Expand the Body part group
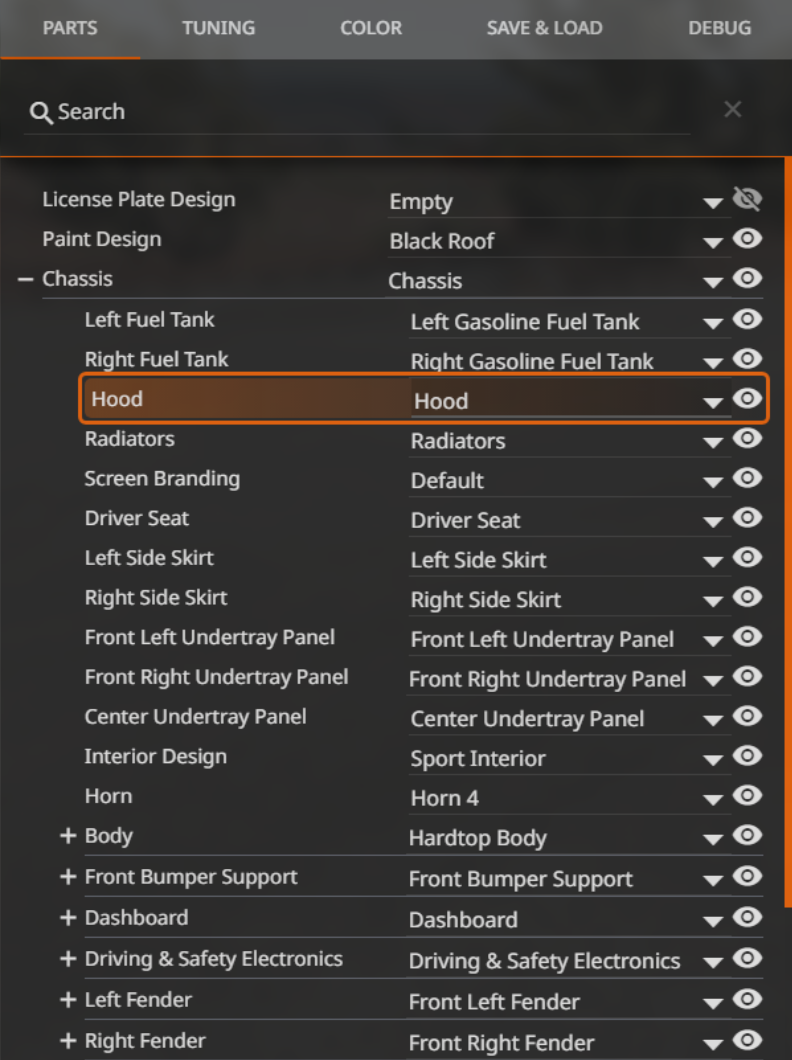Image resolution: width=792 pixels, height=1060 pixels. pos(68,836)
